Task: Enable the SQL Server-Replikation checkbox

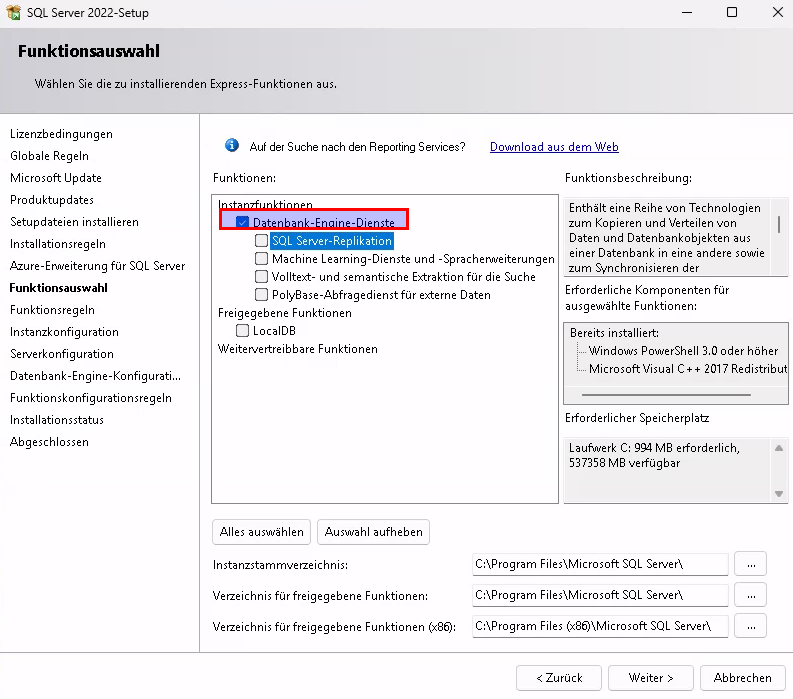Action: coord(261,241)
